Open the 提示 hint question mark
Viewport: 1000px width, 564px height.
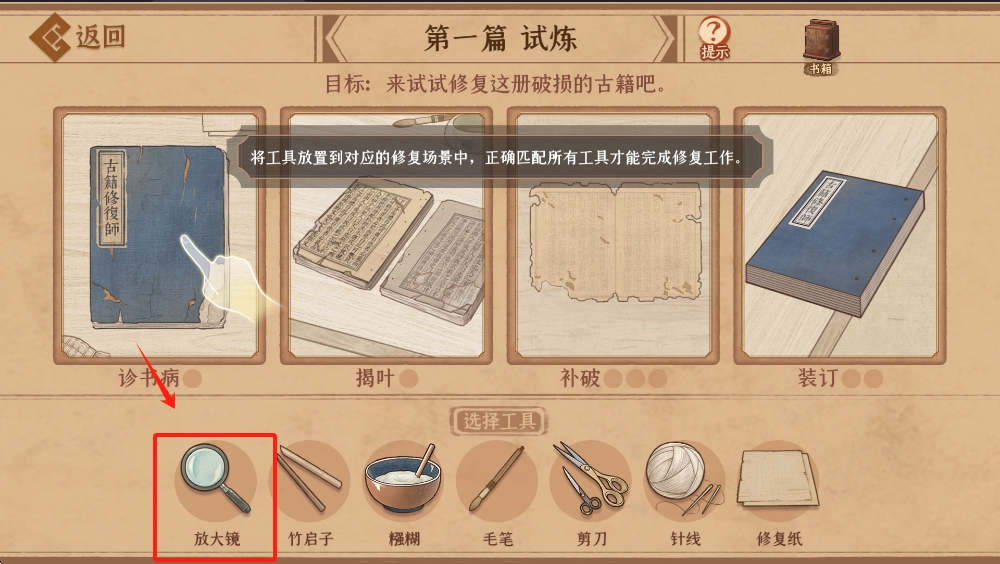pos(714,38)
